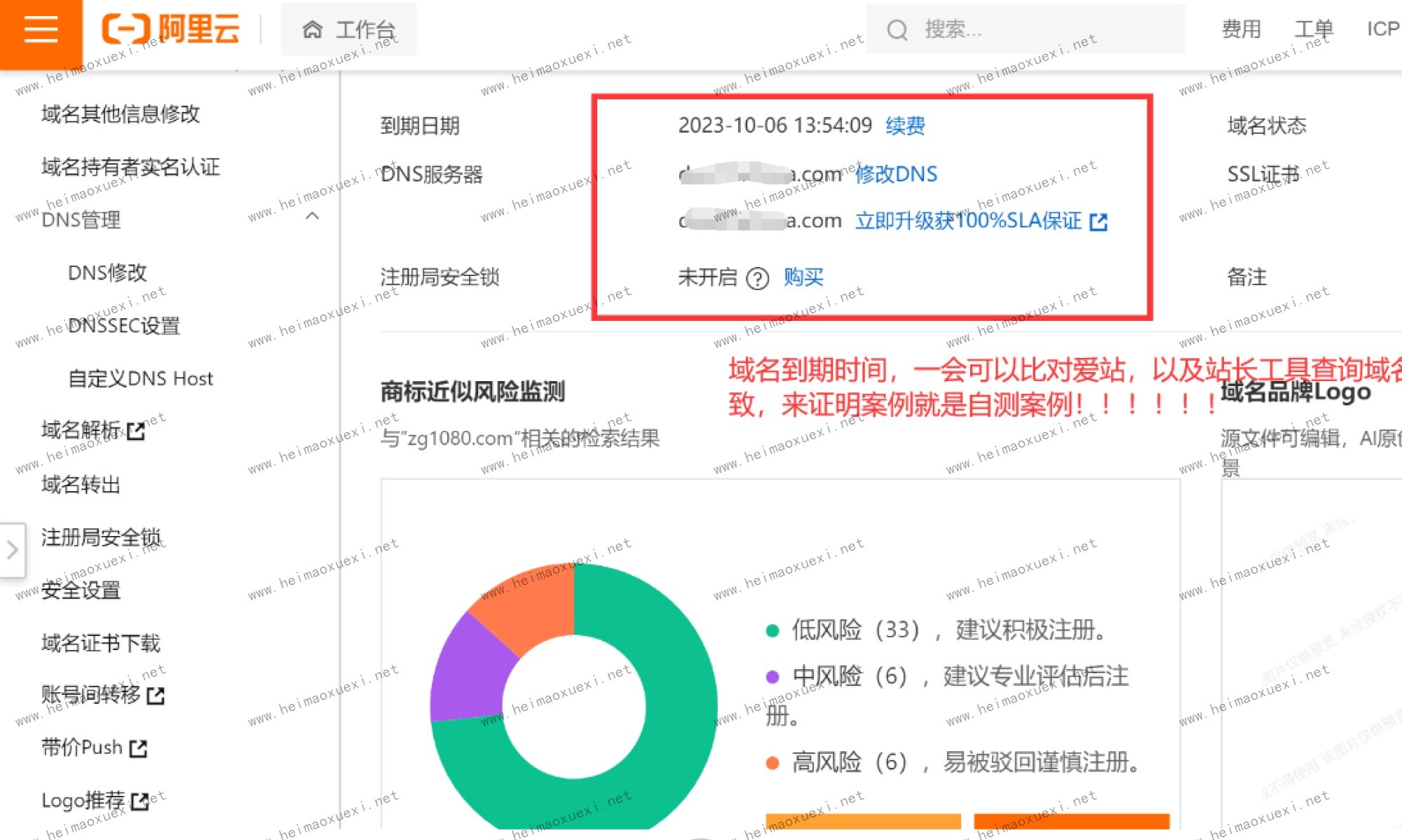The height and width of the screenshot is (840, 1402).
Task: Click the external link icon next to 域名解析
Action: [x=136, y=431]
